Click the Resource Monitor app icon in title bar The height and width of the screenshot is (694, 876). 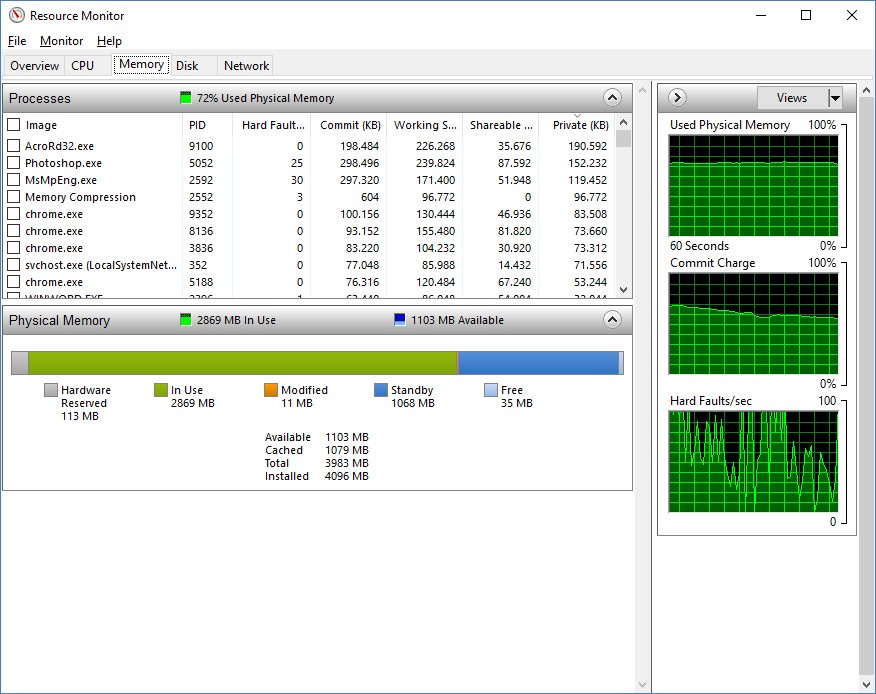(16, 15)
